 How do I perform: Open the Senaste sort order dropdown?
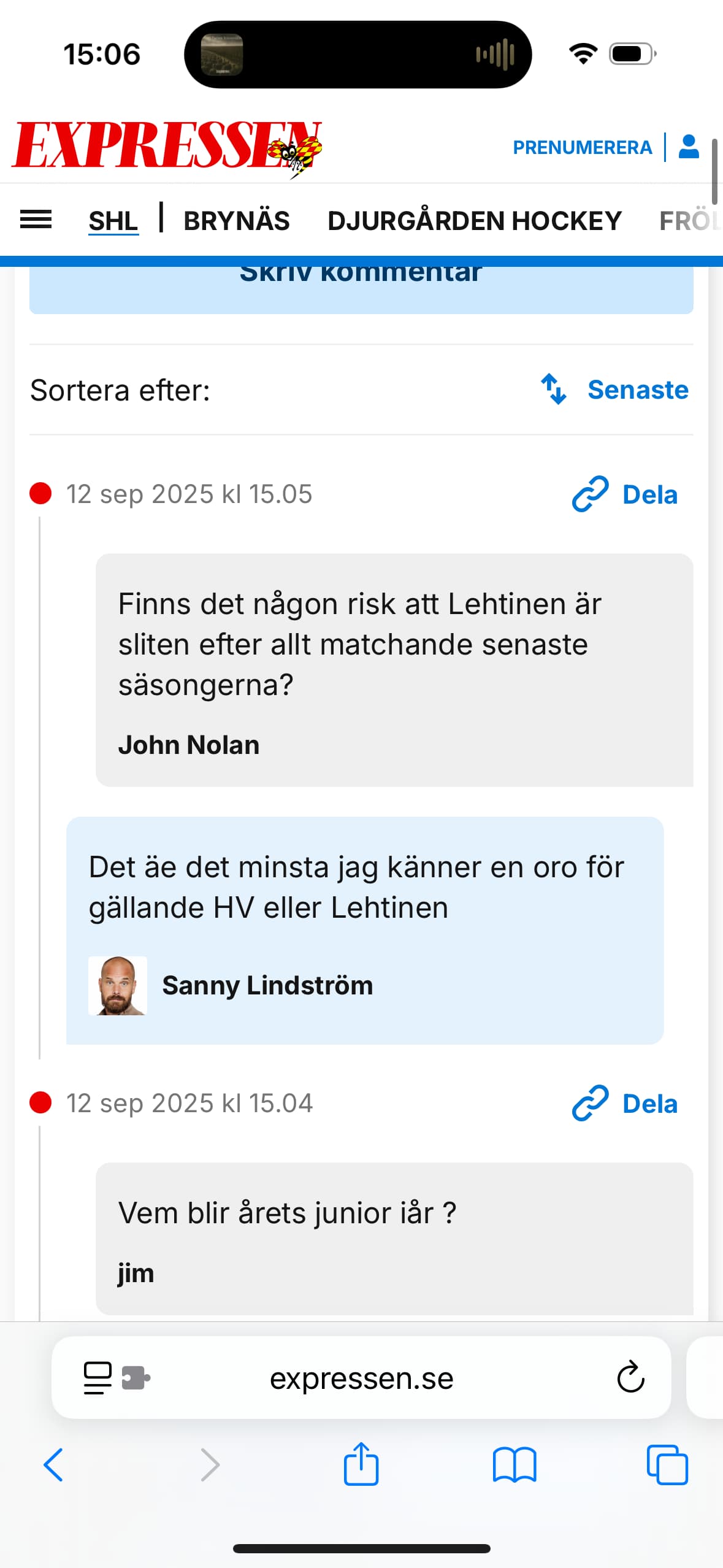click(x=614, y=390)
